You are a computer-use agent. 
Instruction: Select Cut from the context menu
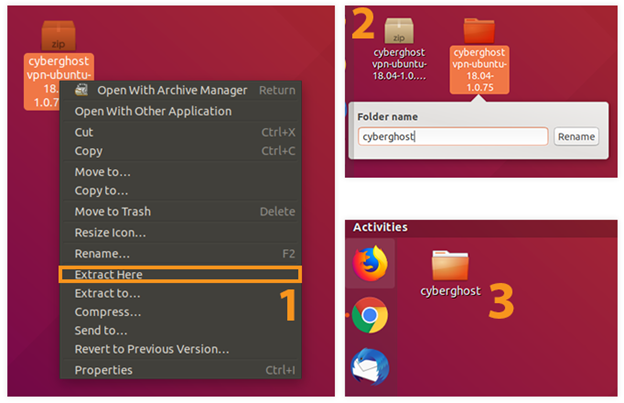tap(181, 132)
